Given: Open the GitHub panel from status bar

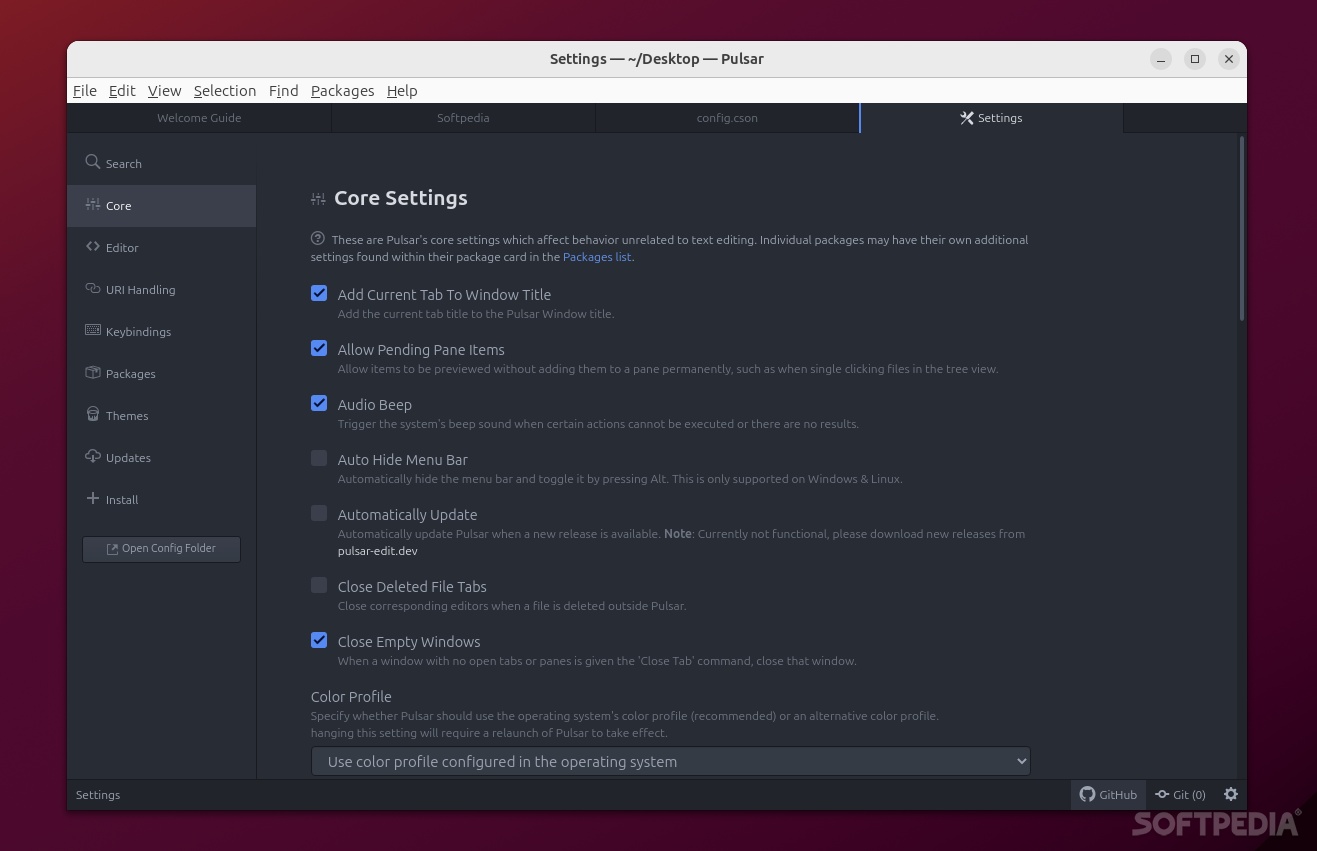Looking at the screenshot, I should [x=1107, y=794].
